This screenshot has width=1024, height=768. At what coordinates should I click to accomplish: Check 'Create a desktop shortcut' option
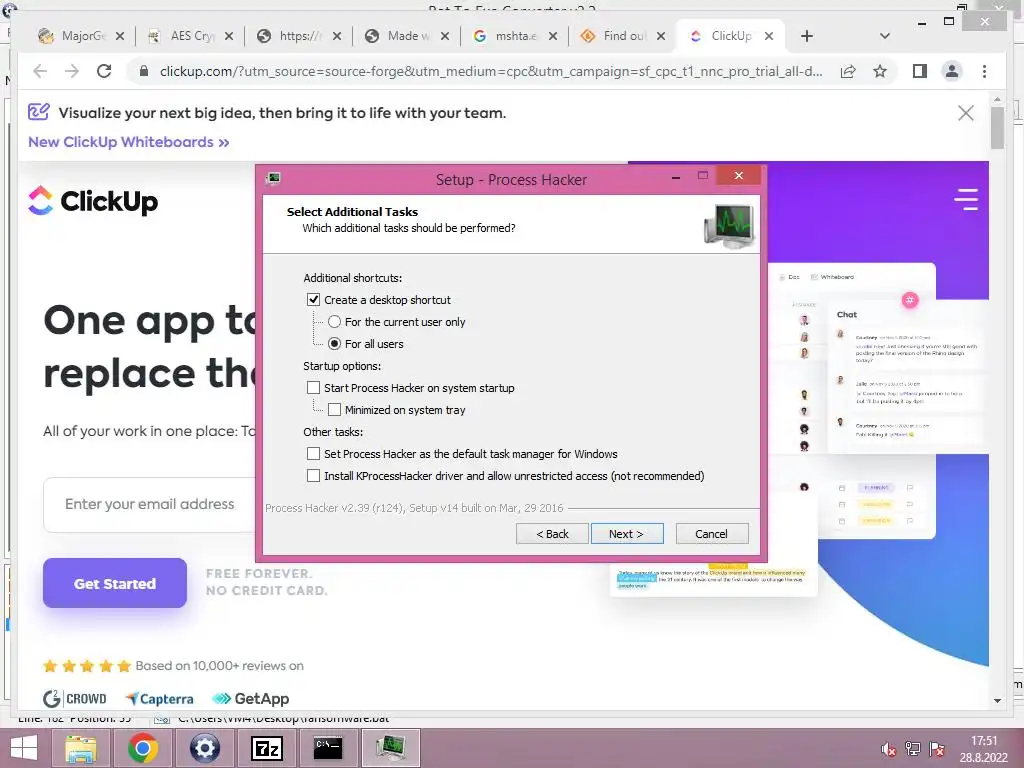click(x=313, y=300)
